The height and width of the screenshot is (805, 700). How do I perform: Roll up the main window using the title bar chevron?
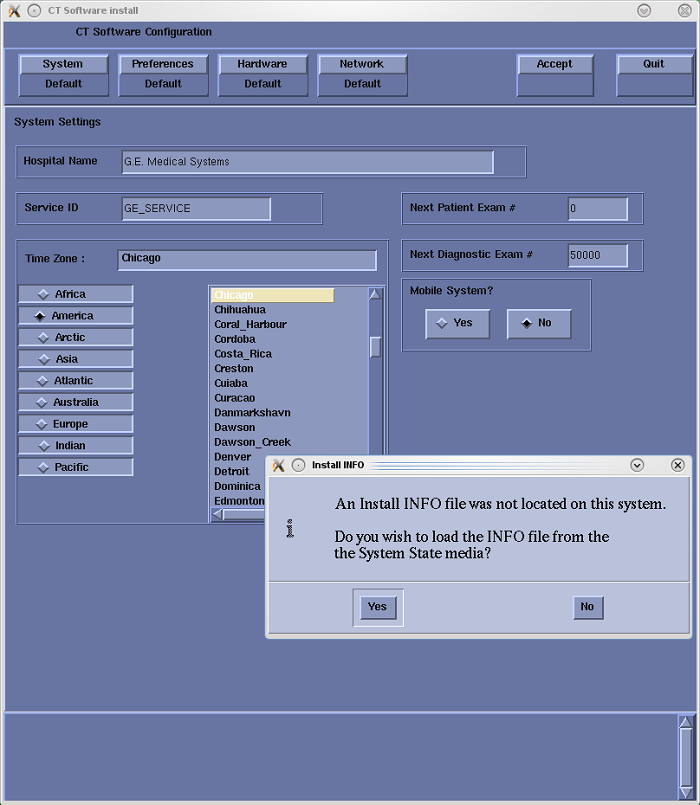coord(644,10)
